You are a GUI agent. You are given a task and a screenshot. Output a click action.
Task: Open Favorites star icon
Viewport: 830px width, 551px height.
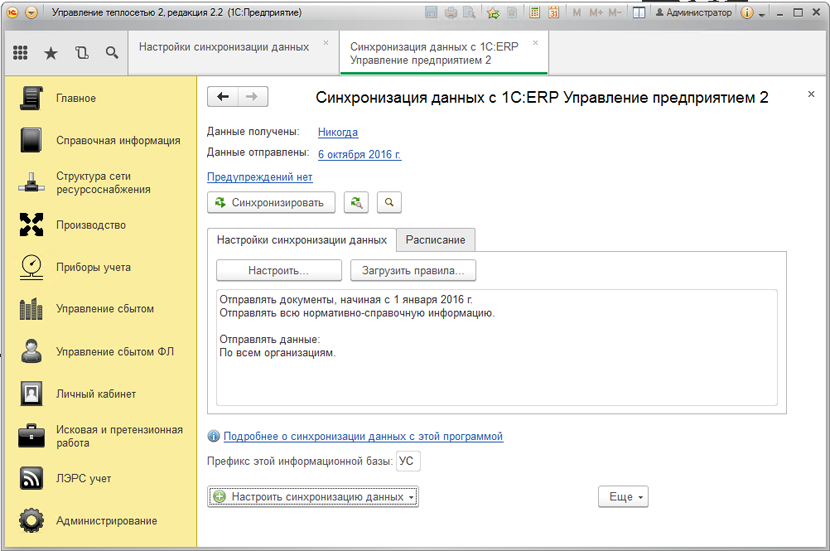[x=50, y=53]
